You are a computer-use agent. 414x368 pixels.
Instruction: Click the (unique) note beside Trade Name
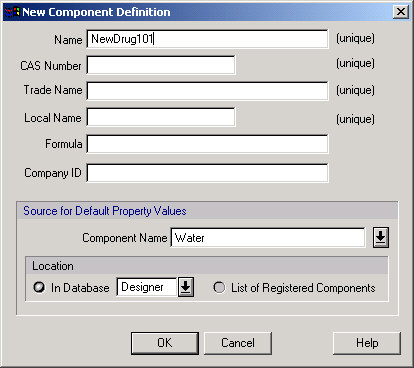[x=355, y=90]
